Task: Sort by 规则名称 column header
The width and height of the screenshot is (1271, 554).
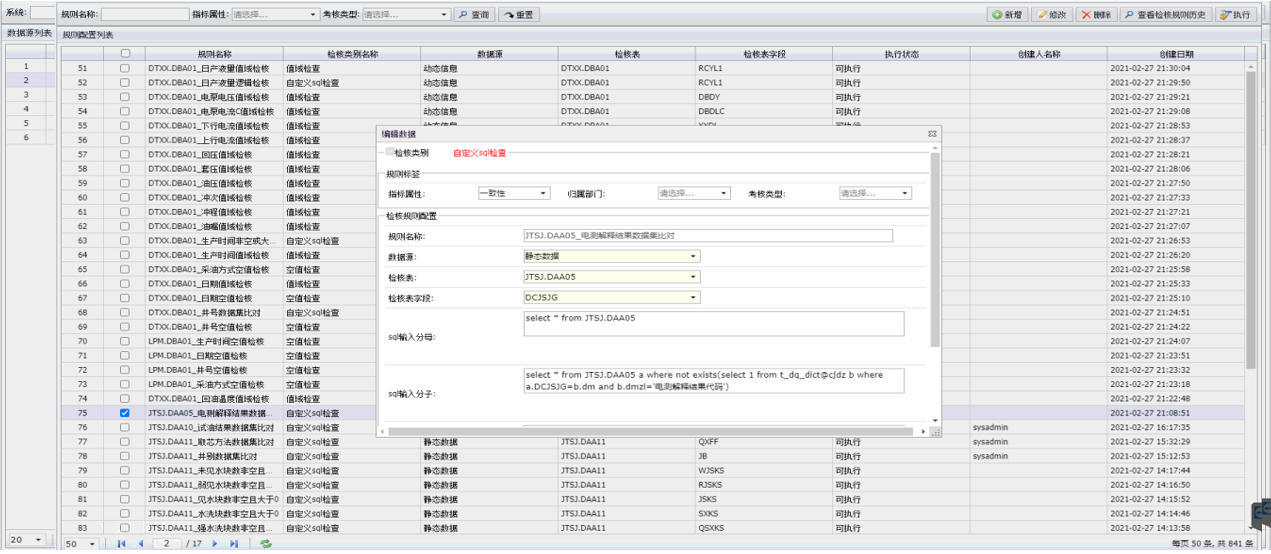Action: [x=214, y=54]
